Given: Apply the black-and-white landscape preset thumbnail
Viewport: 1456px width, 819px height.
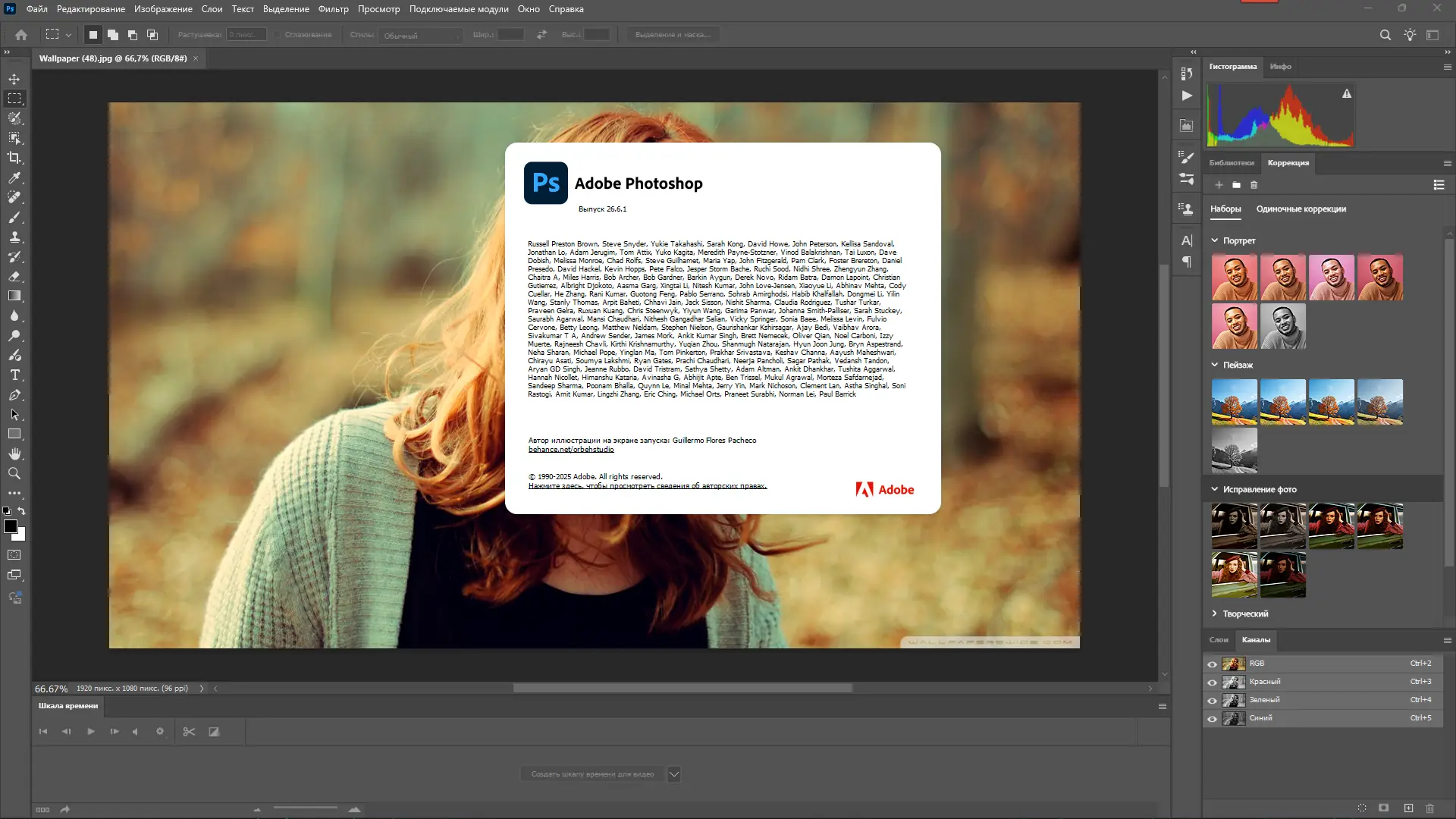Looking at the screenshot, I should pos(1234,450).
